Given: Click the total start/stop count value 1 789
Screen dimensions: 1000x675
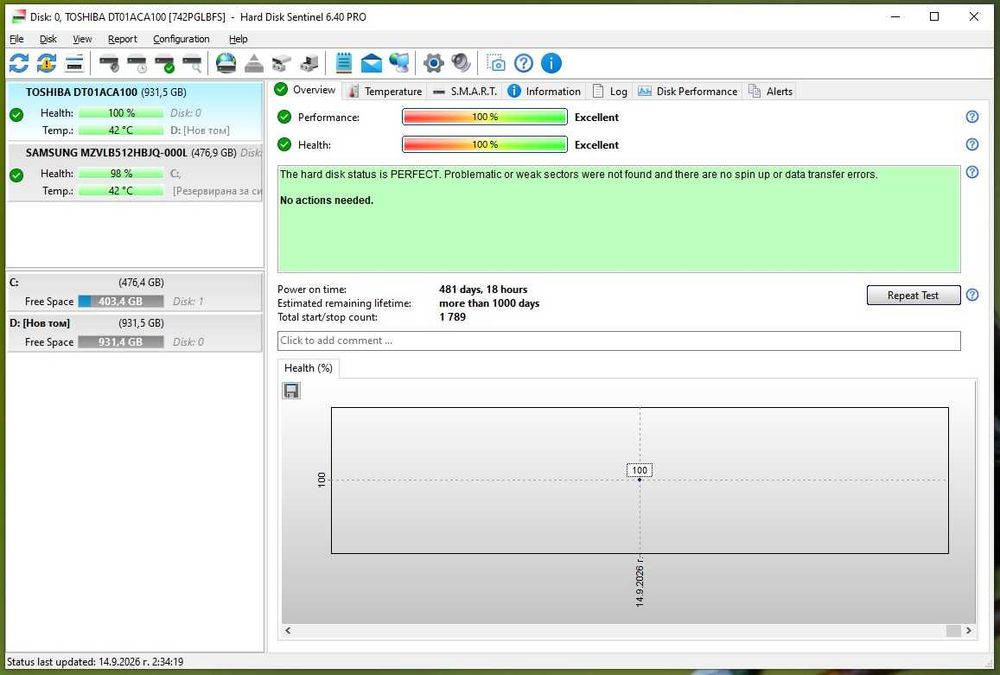Looking at the screenshot, I should 452,317.
